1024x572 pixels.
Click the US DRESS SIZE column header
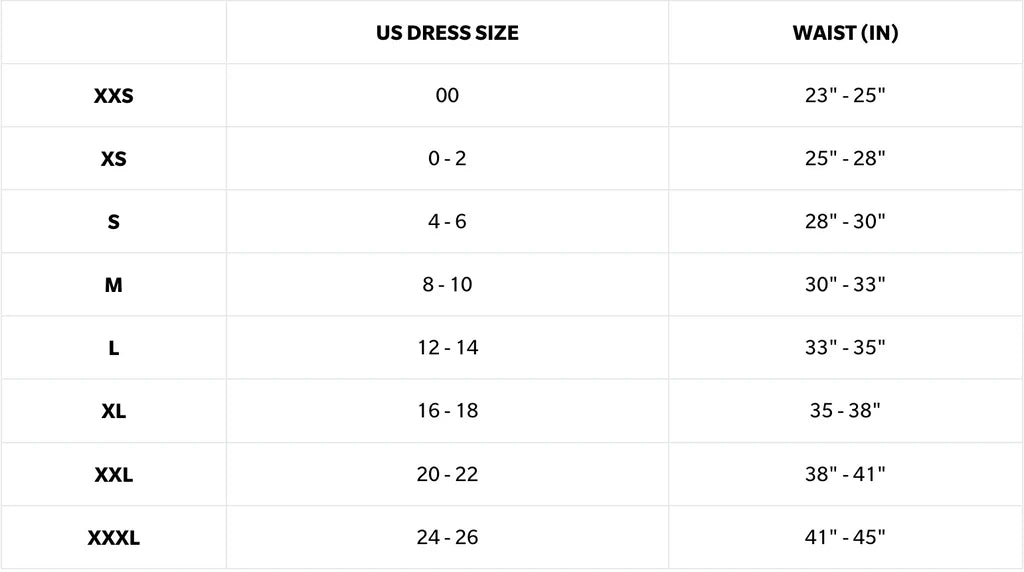click(x=447, y=33)
